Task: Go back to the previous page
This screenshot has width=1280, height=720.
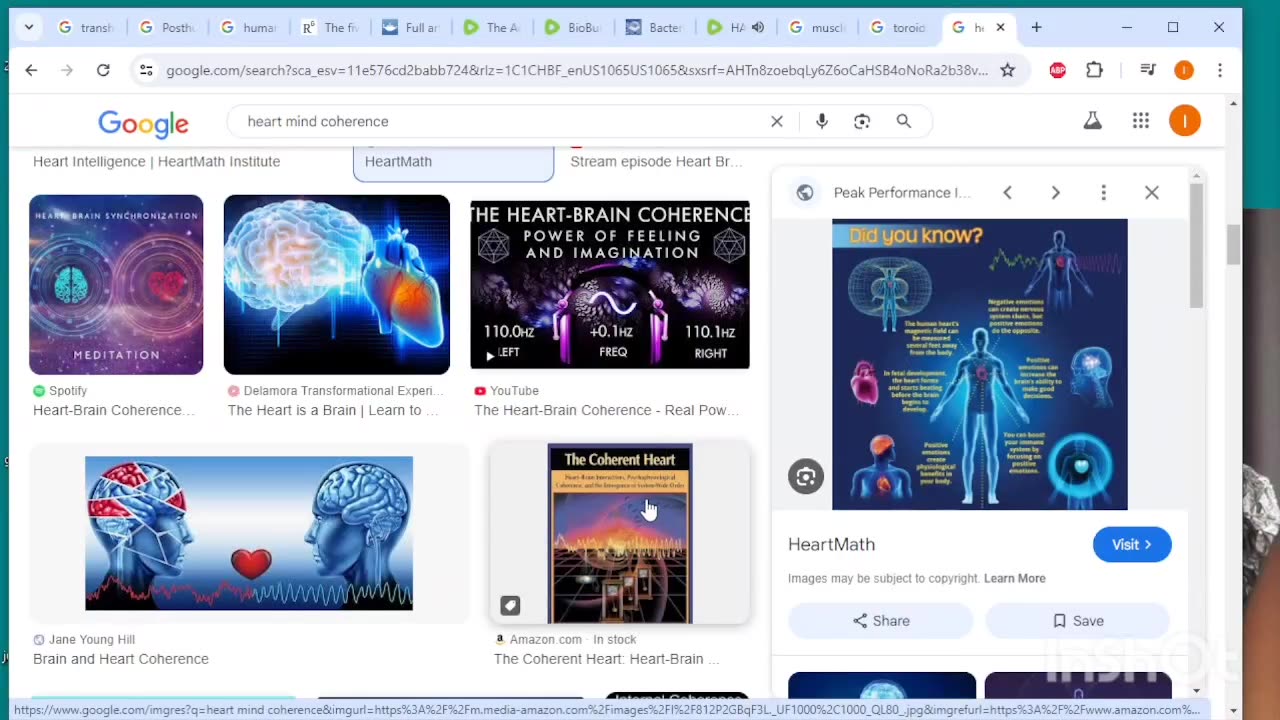Action: pos(31,70)
